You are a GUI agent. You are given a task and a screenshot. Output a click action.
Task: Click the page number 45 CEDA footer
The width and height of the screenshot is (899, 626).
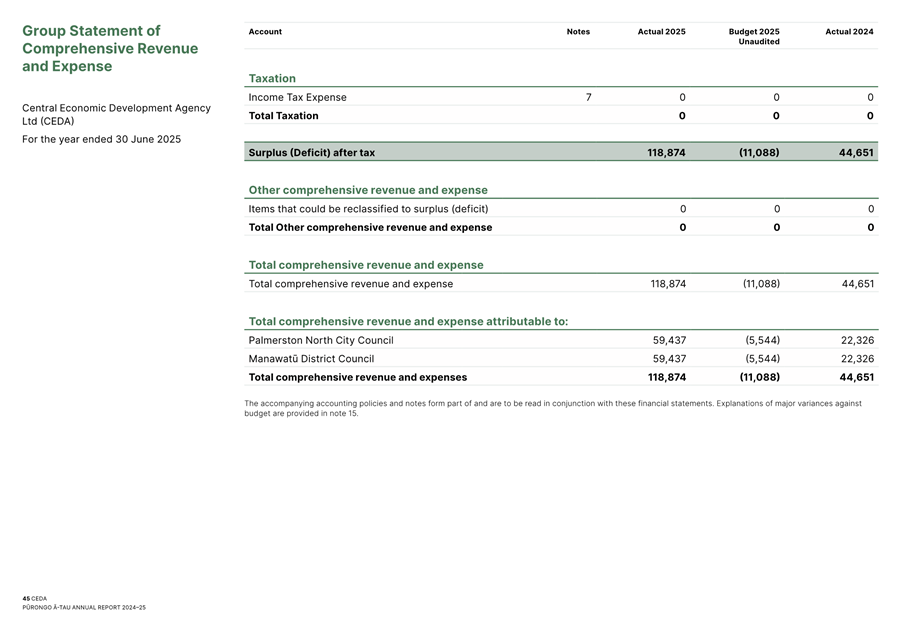(35, 598)
